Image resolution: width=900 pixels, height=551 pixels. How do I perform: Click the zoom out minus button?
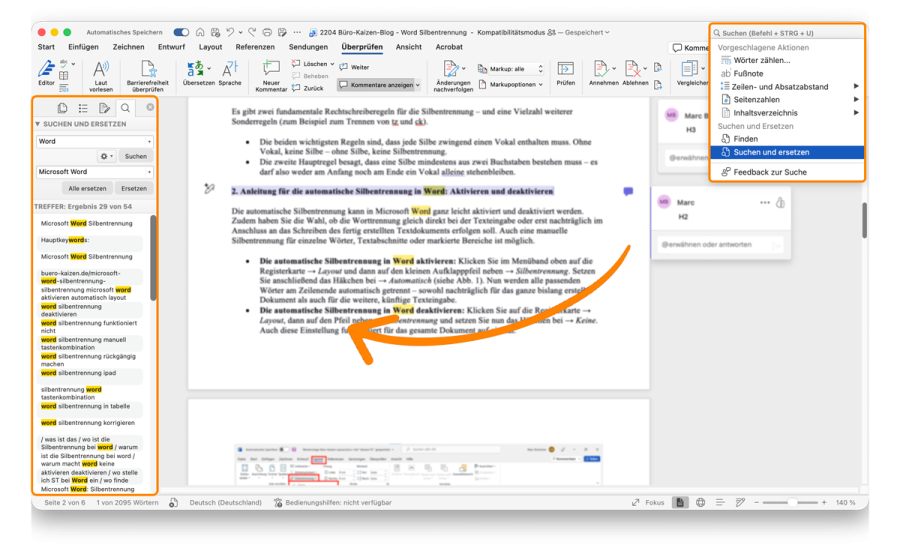click(756, 502)
